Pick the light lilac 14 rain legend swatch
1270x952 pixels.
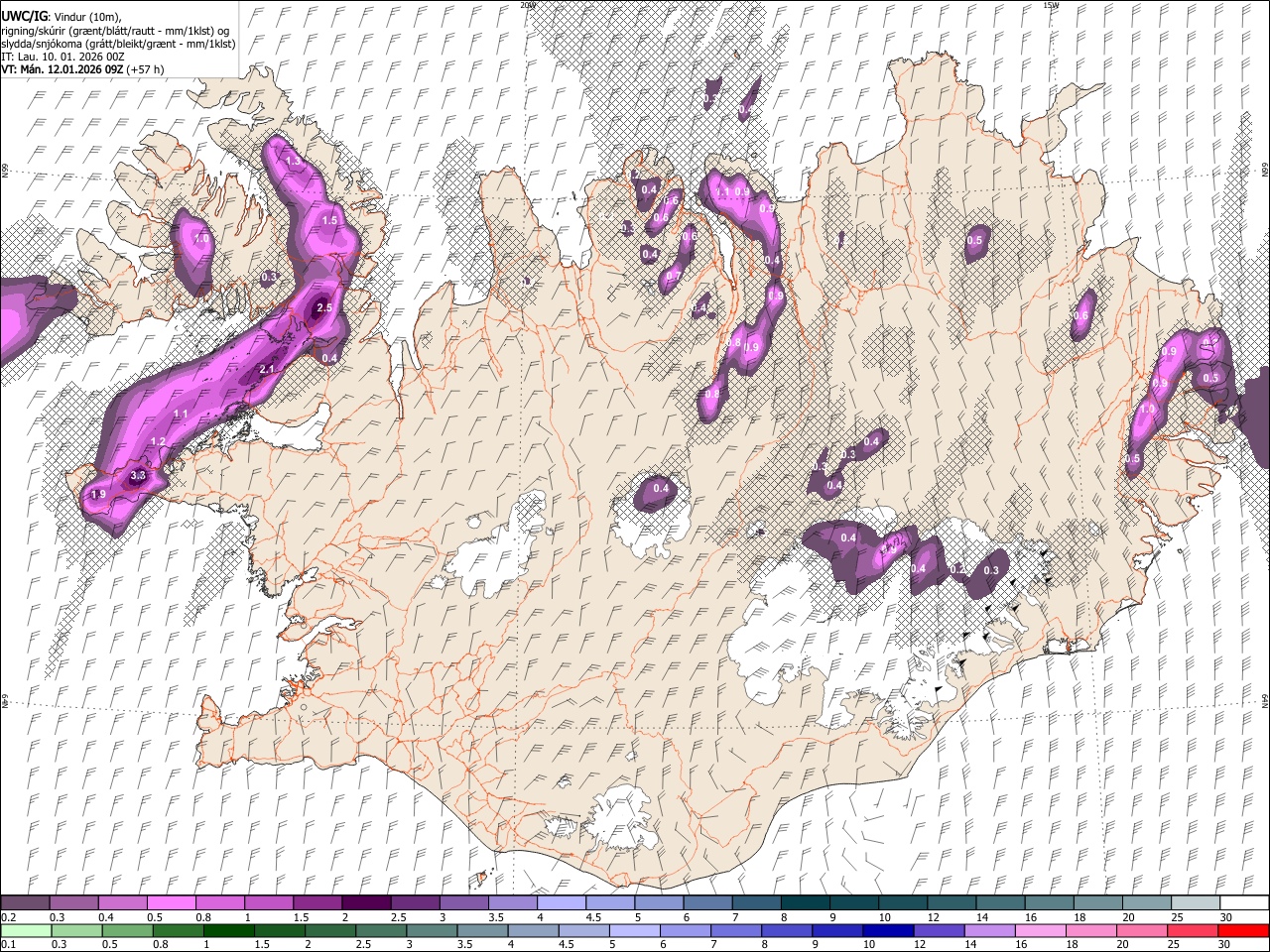990,930
